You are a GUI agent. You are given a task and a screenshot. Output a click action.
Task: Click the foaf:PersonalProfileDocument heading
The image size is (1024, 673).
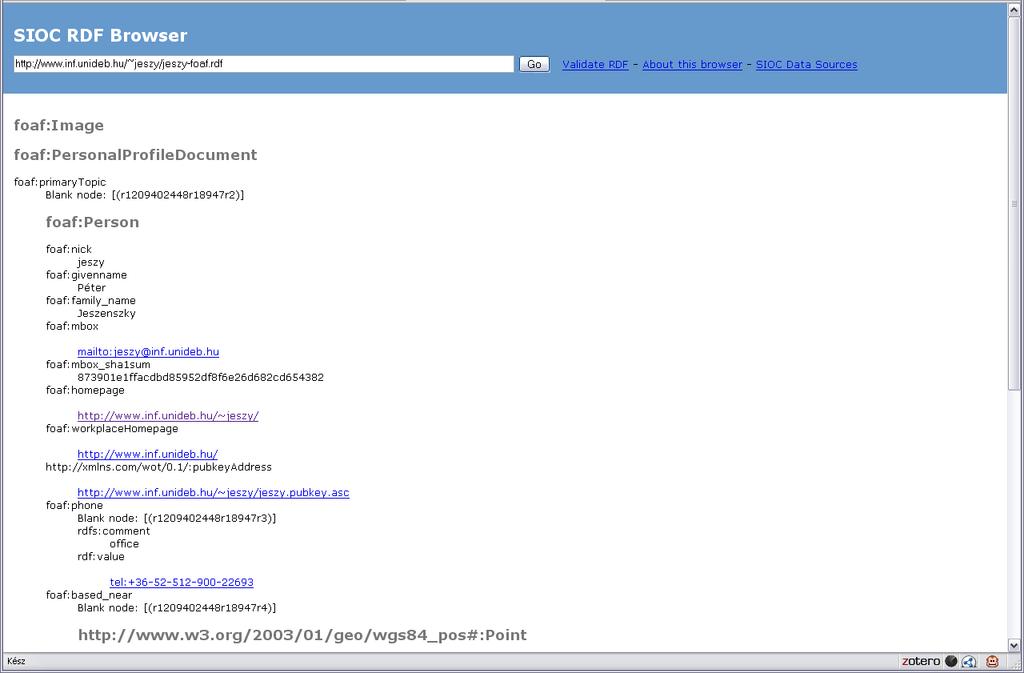pyautogui.click(x=135, y=155)
